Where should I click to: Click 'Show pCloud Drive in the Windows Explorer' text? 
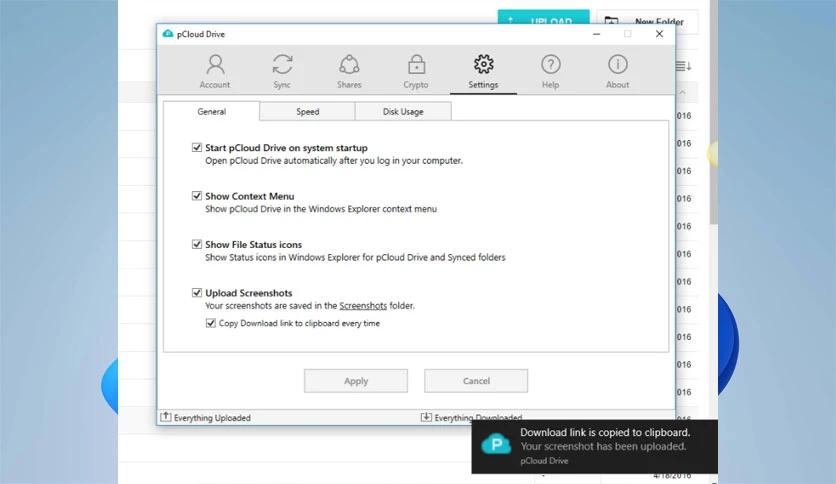[321, 209]
